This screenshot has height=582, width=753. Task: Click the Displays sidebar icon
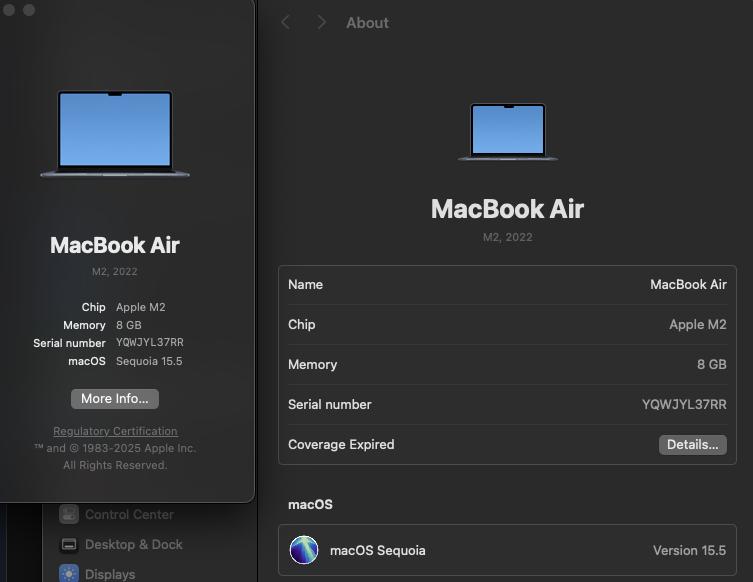click(x=69, y=574)
